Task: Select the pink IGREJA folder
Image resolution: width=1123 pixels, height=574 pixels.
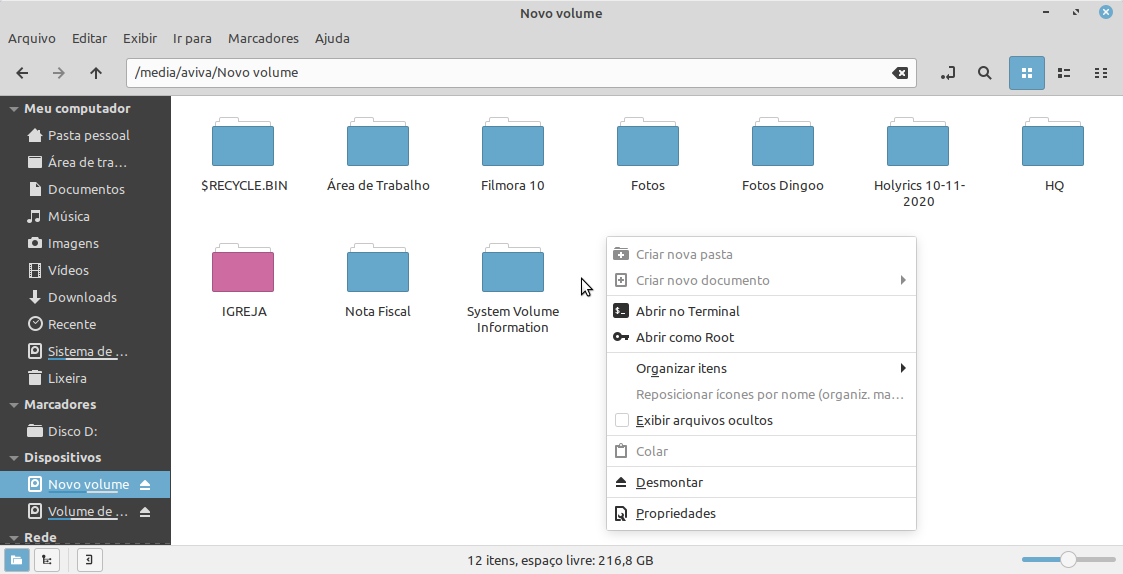Action: pos(244,281)
